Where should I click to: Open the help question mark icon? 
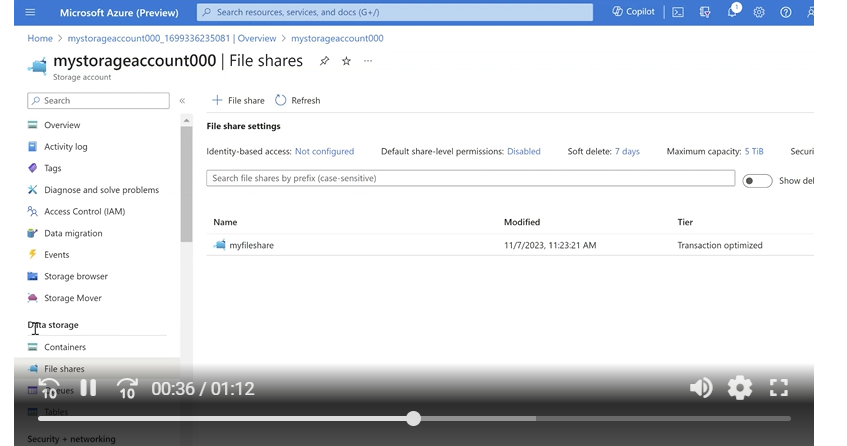tap(785, 12)
